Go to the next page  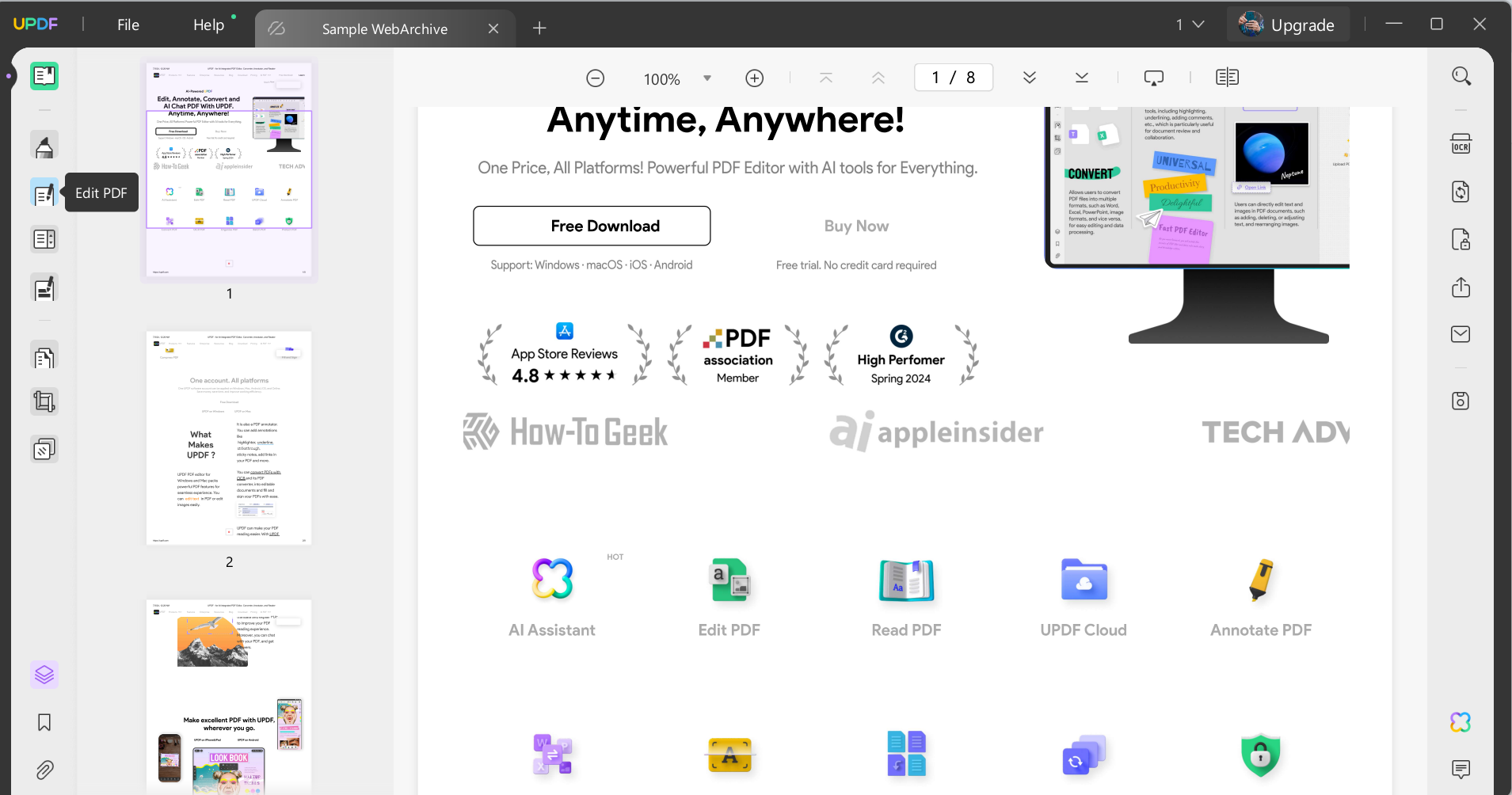tap(1030, 78)
